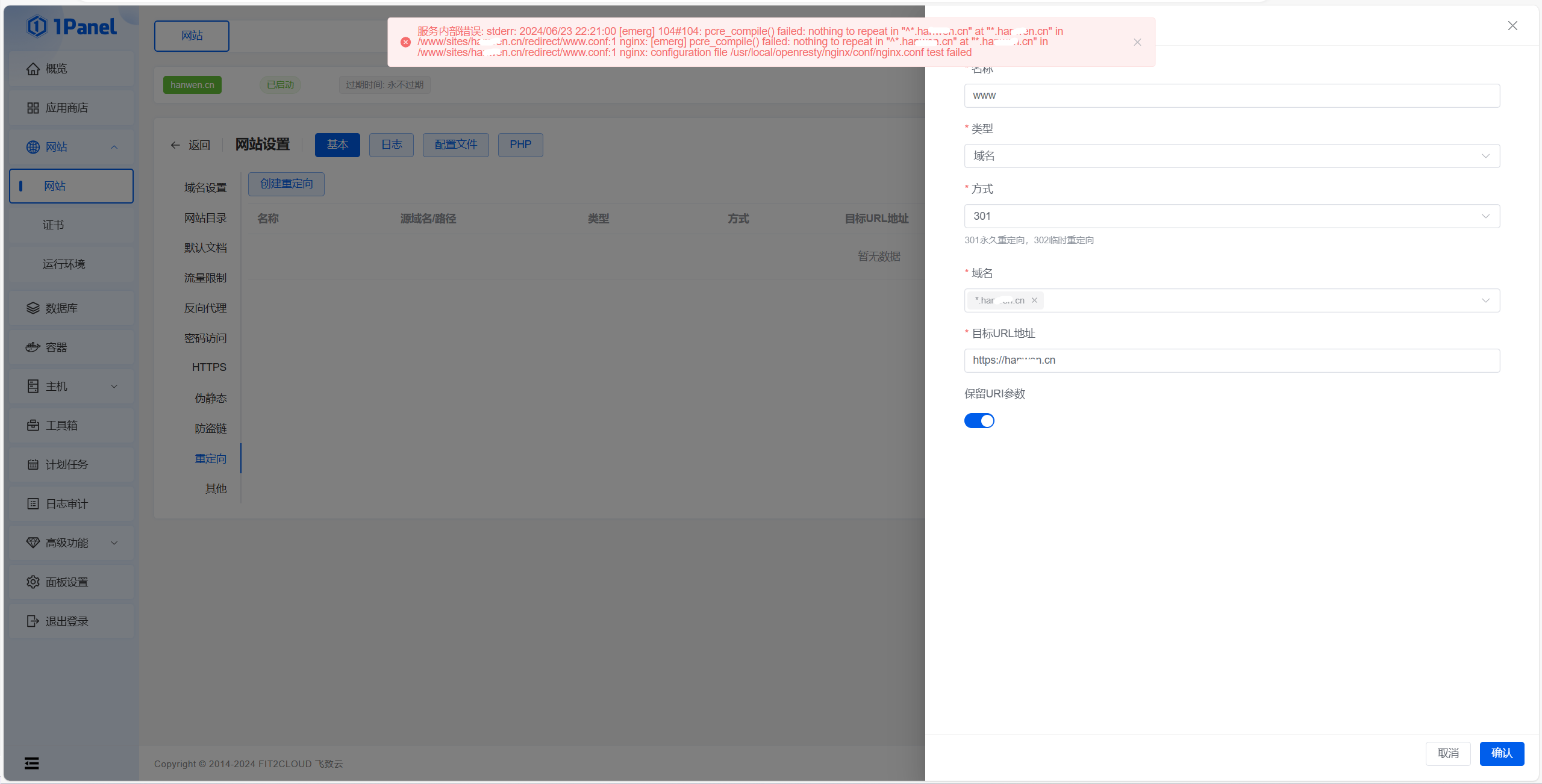1542x784 pixels.
Task: Open the 类型 dropdown showing 域名
Action: coord(1232,156)
